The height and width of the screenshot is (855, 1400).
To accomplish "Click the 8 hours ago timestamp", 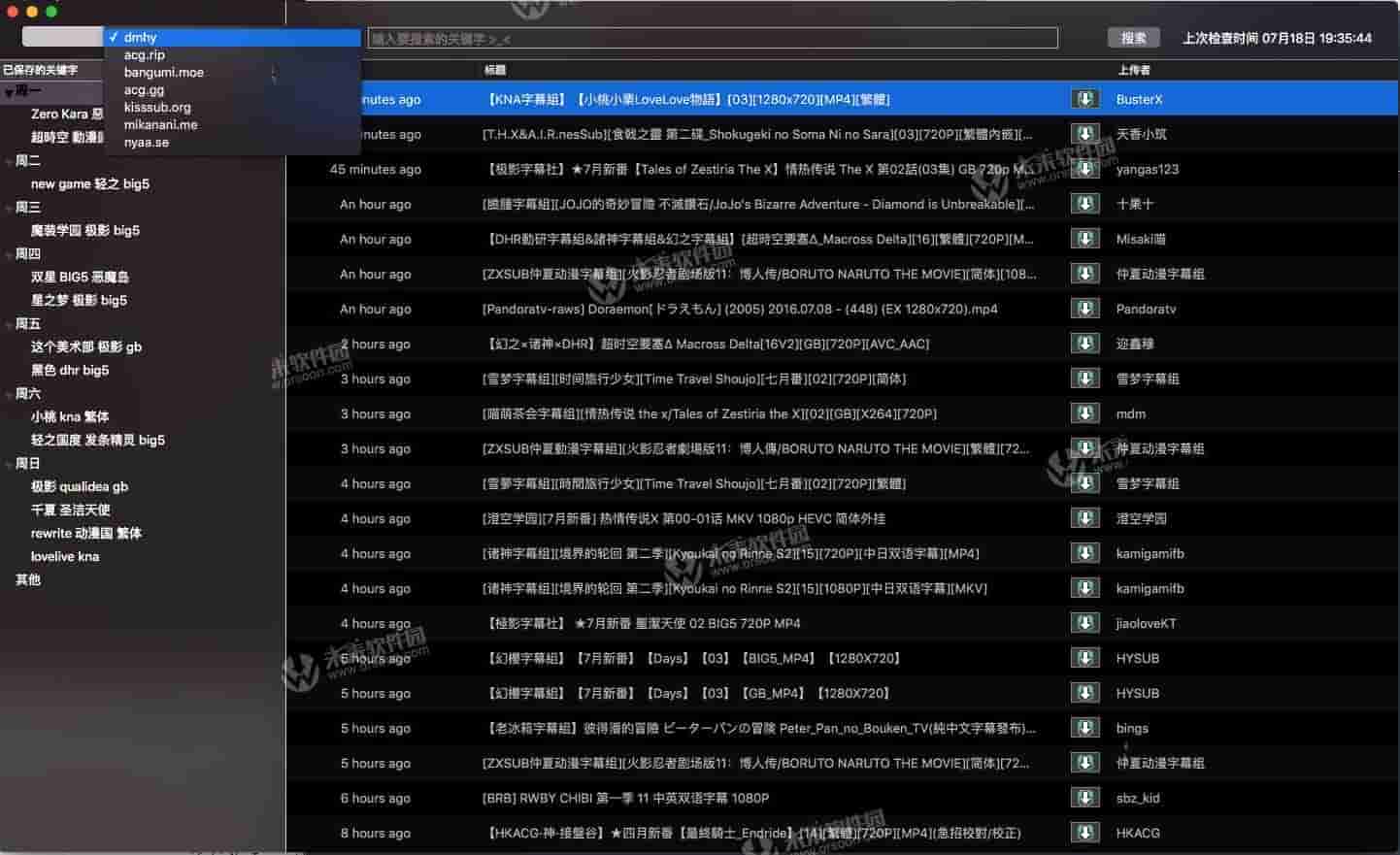I will point(376,833).
